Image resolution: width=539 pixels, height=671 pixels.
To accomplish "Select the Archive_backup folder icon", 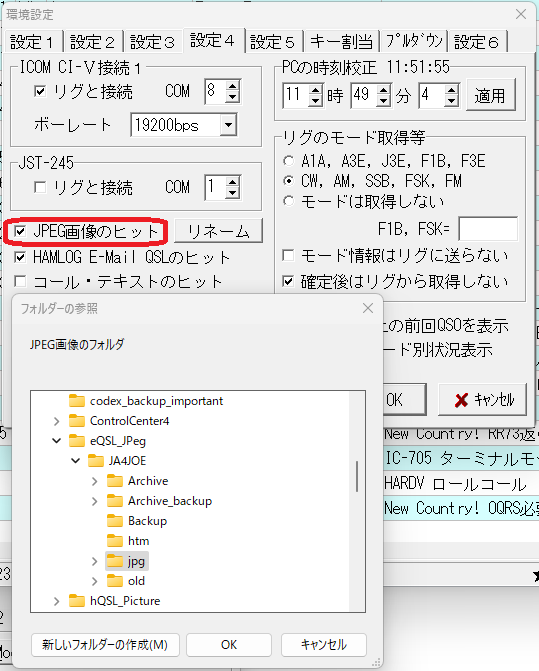I will tap(115, 501).
